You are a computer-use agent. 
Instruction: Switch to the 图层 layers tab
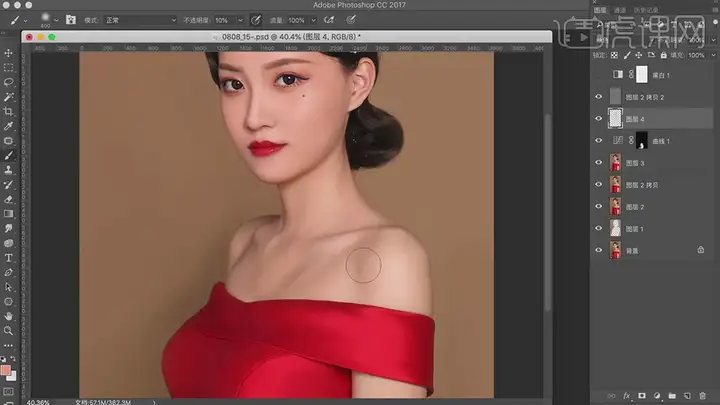point(600,10)
